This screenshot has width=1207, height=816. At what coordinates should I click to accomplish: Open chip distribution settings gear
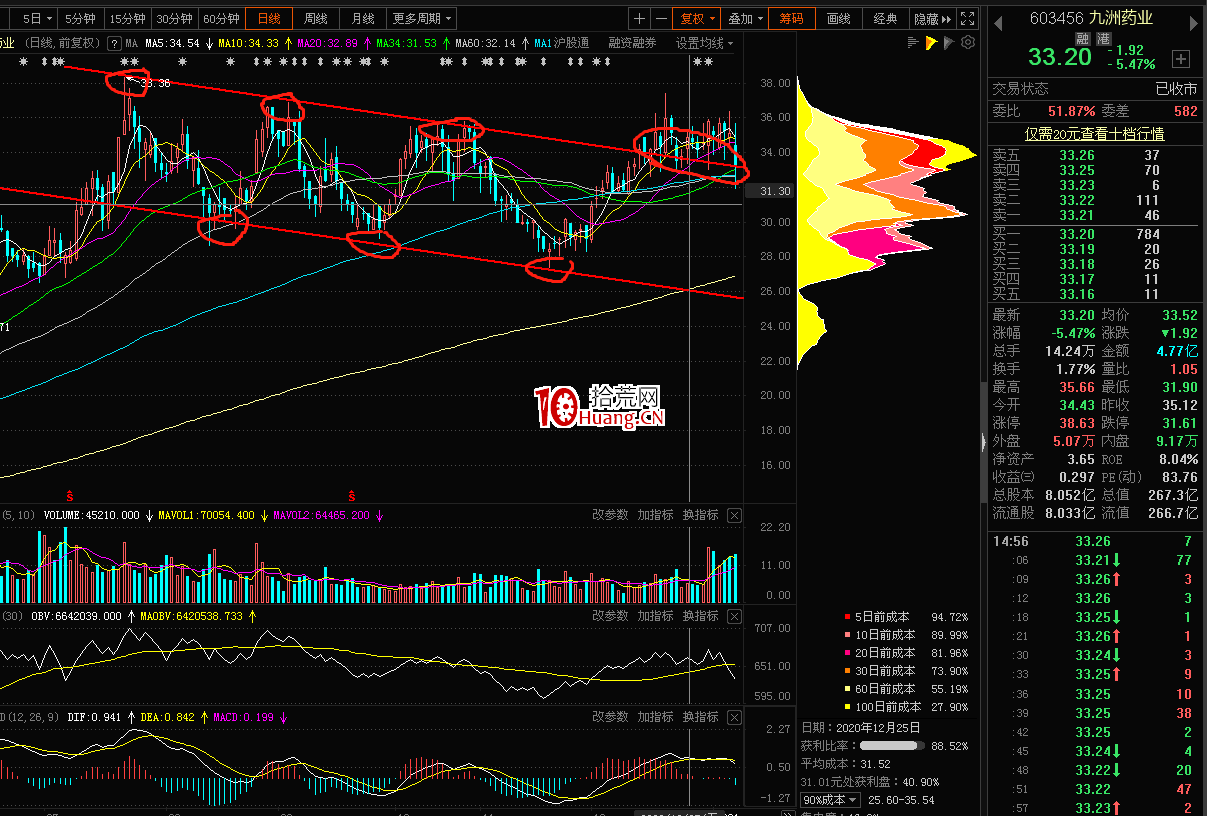(967, 43)
